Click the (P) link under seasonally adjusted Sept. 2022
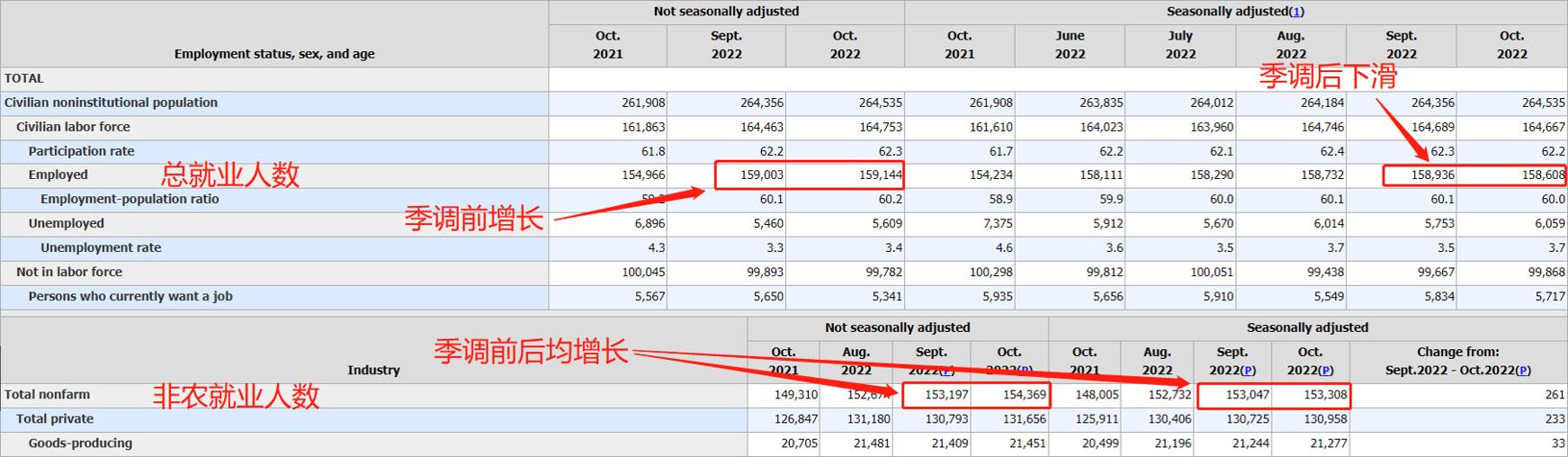 pyautogui.click(x=1248, y=371)
